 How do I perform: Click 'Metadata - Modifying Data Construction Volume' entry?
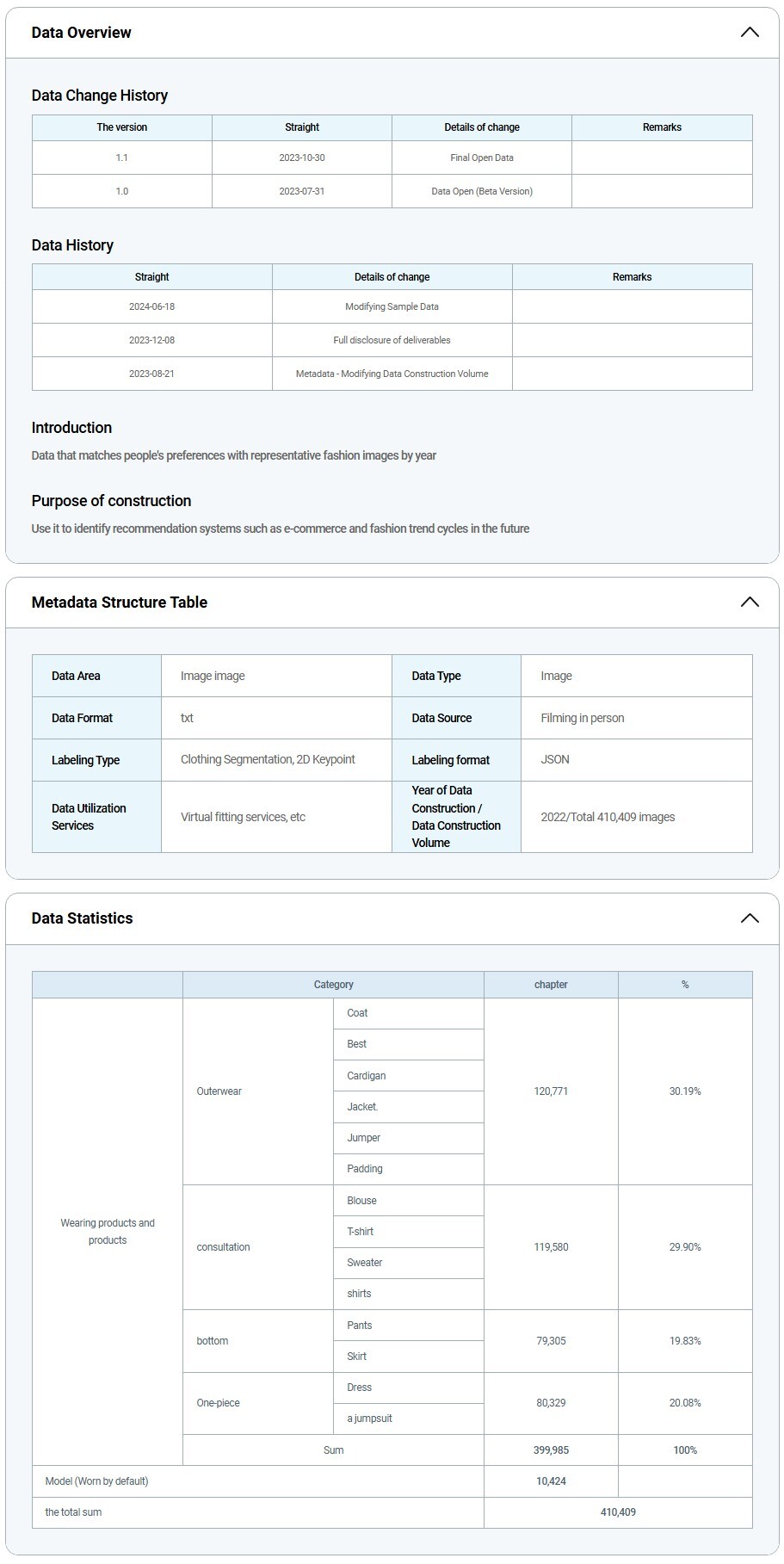point(392,374)
